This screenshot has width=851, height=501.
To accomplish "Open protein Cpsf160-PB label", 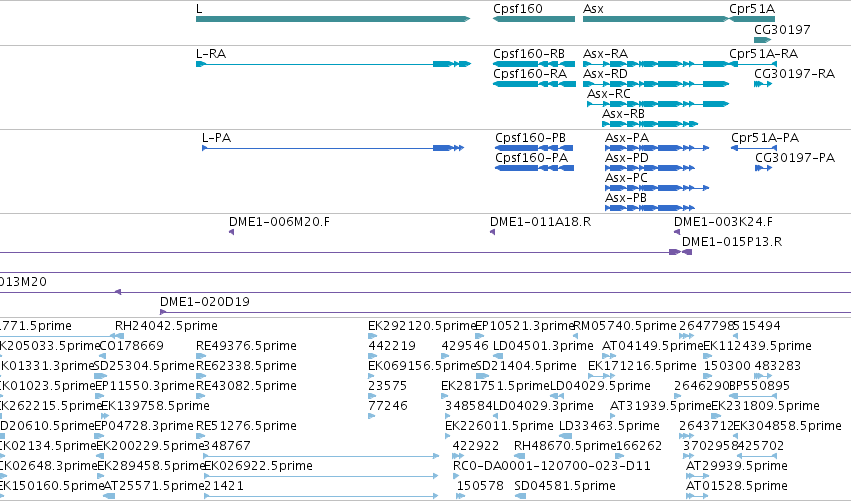I will [530, 138].
